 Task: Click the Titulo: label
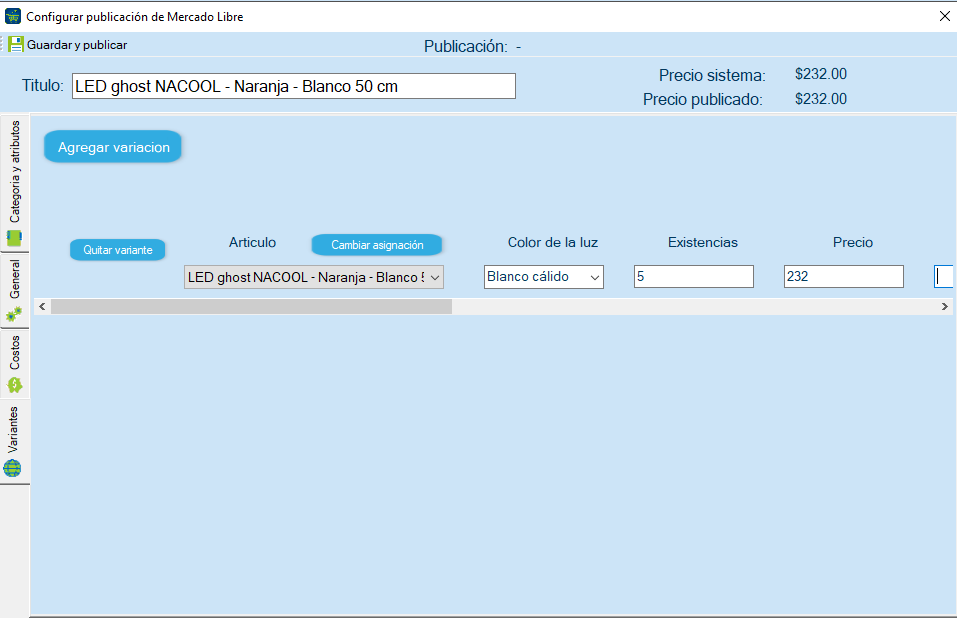pyautogui.click(x=43, y=85)
